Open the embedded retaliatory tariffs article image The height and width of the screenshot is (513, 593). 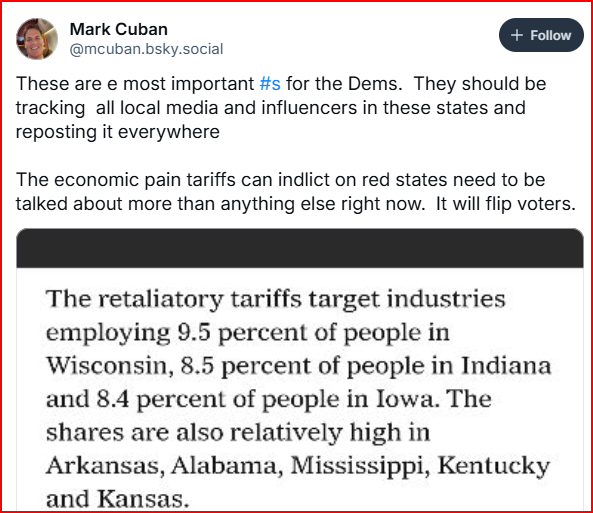pos(300,370)
